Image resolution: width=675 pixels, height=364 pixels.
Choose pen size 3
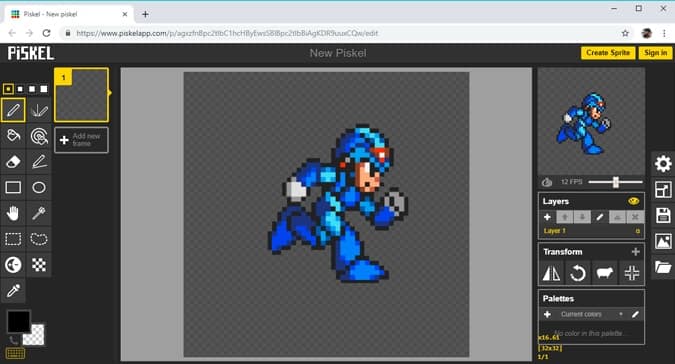coord(32,89)
